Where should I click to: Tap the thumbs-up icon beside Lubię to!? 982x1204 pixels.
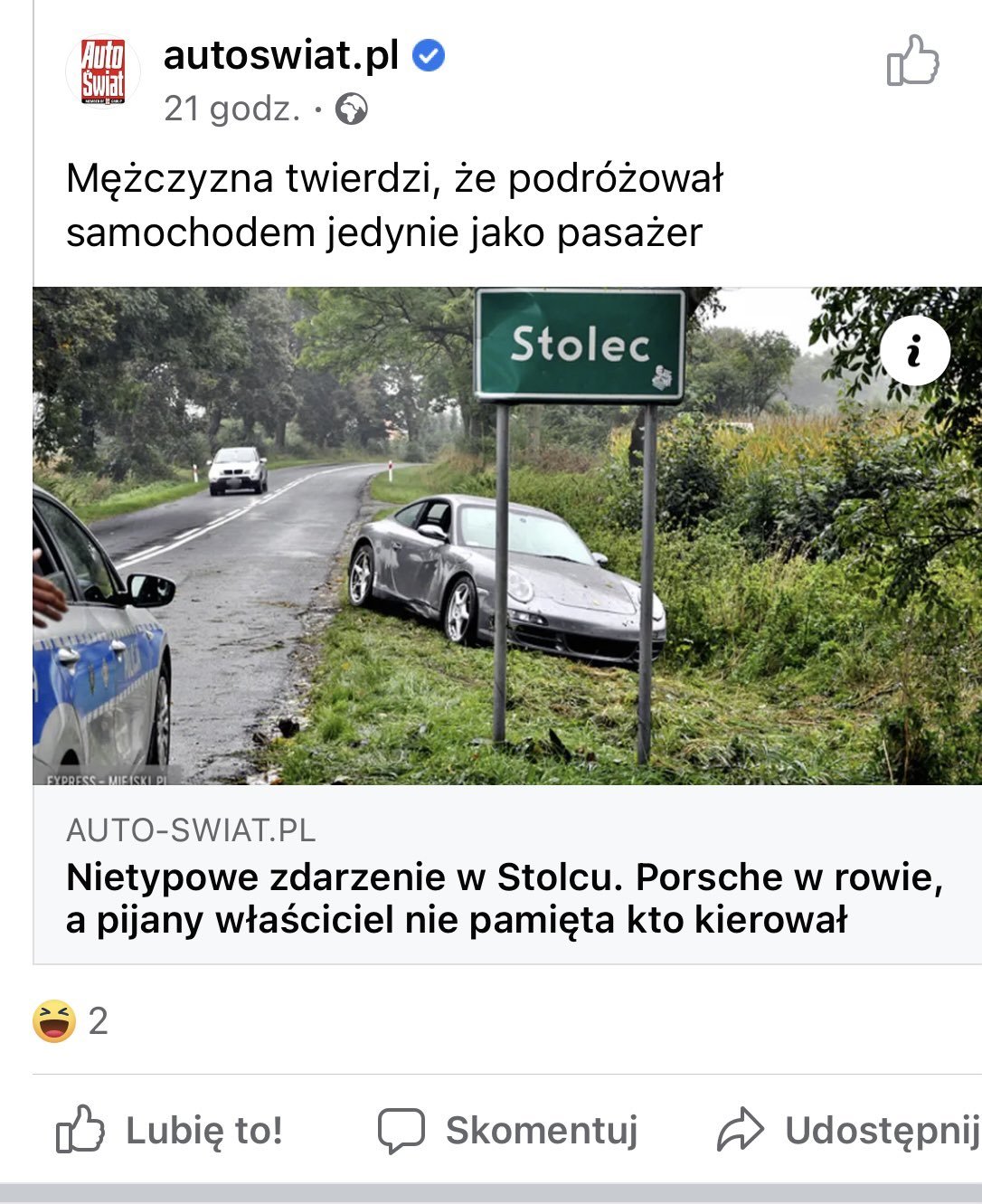(x=80, y=1128)
